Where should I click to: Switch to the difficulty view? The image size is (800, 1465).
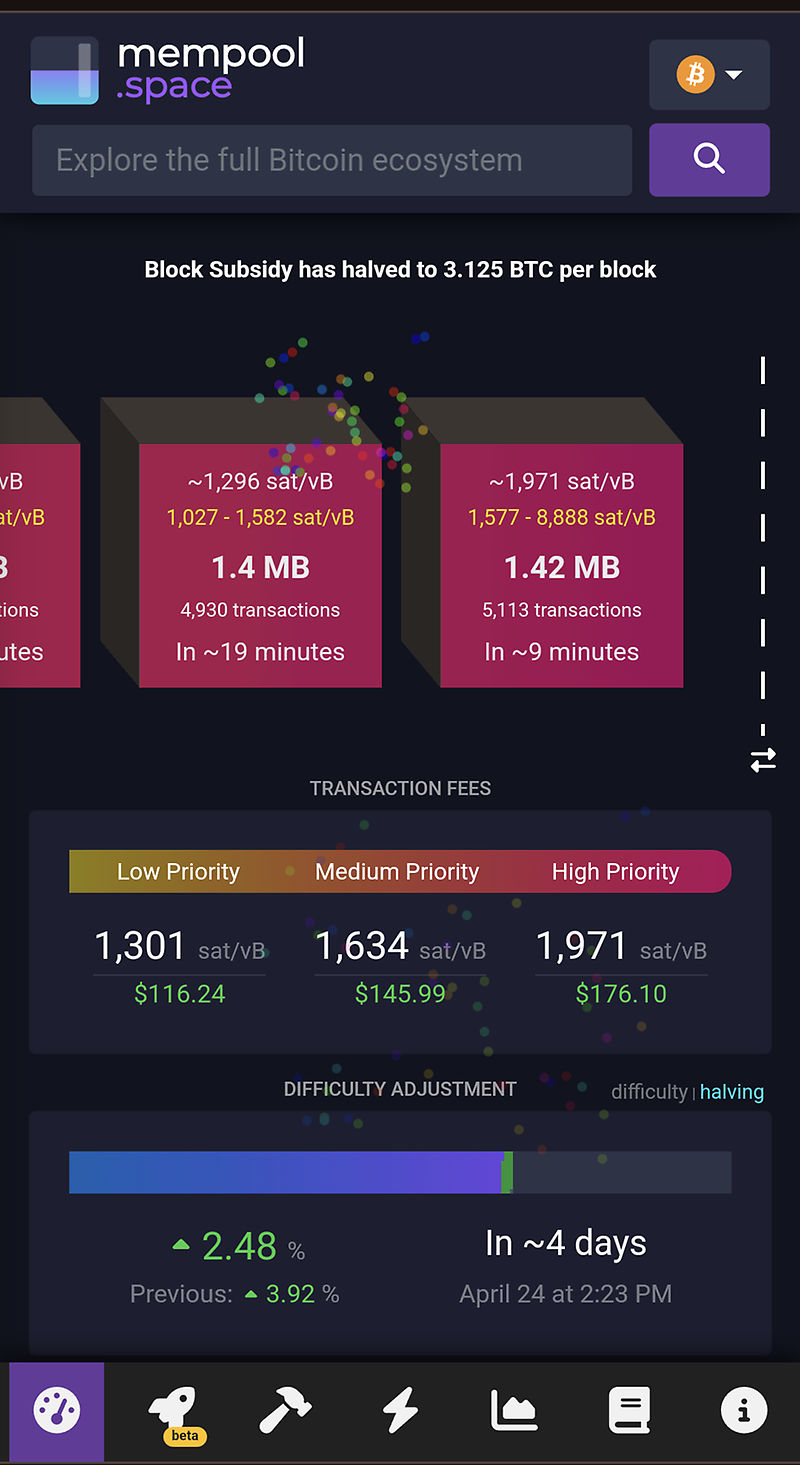[x=649, y=1092]
